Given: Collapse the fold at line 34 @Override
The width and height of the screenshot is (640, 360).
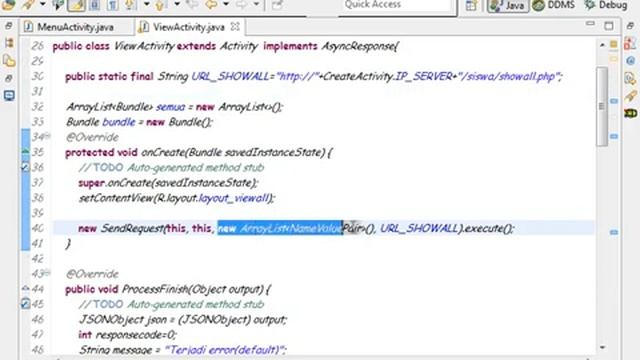Looking at the screenshot, I should click(x=48, y=136).
